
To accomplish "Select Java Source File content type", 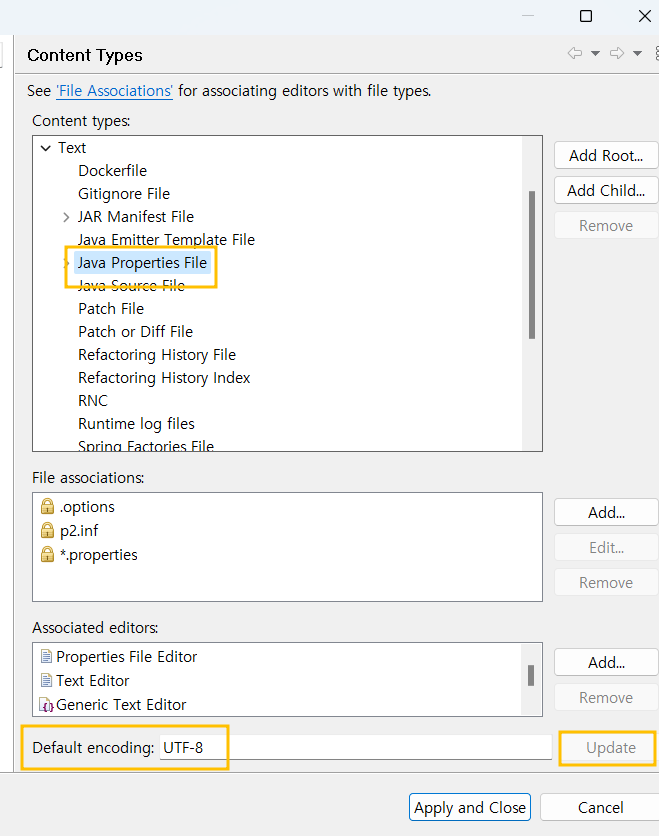I will coord(131,286).
